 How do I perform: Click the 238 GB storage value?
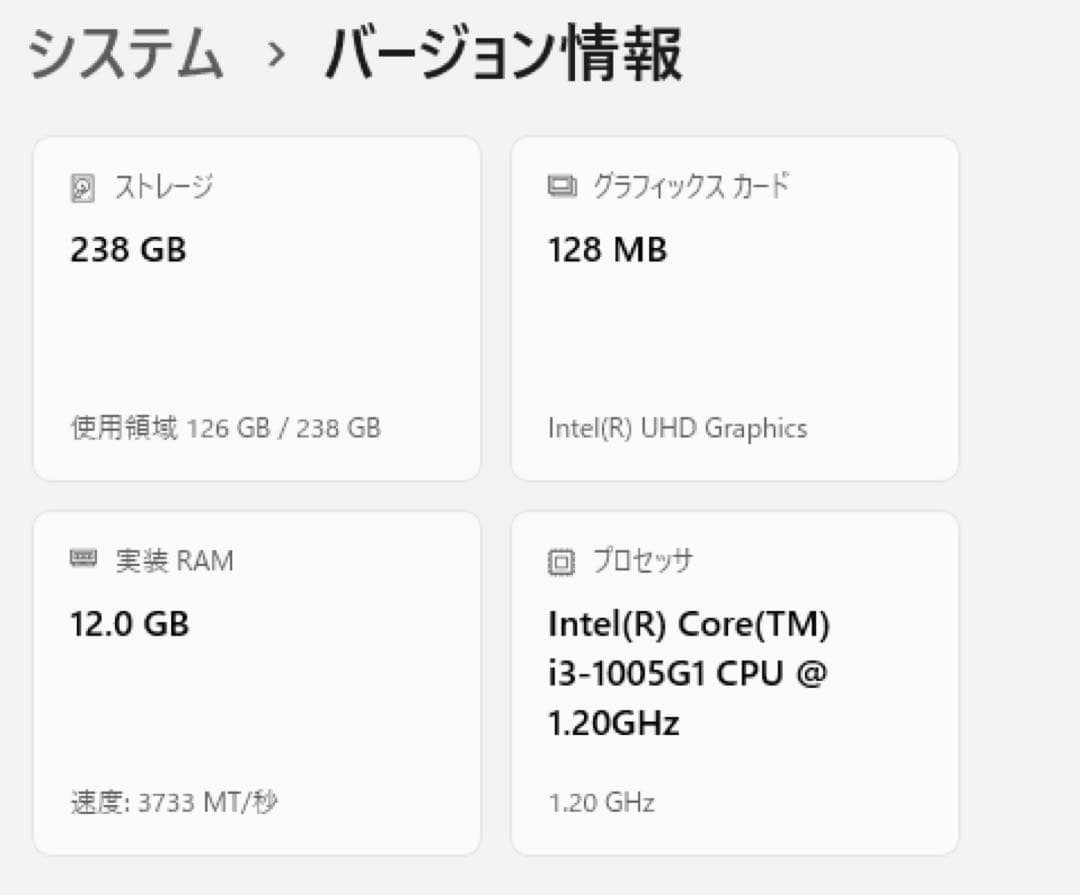127,250
